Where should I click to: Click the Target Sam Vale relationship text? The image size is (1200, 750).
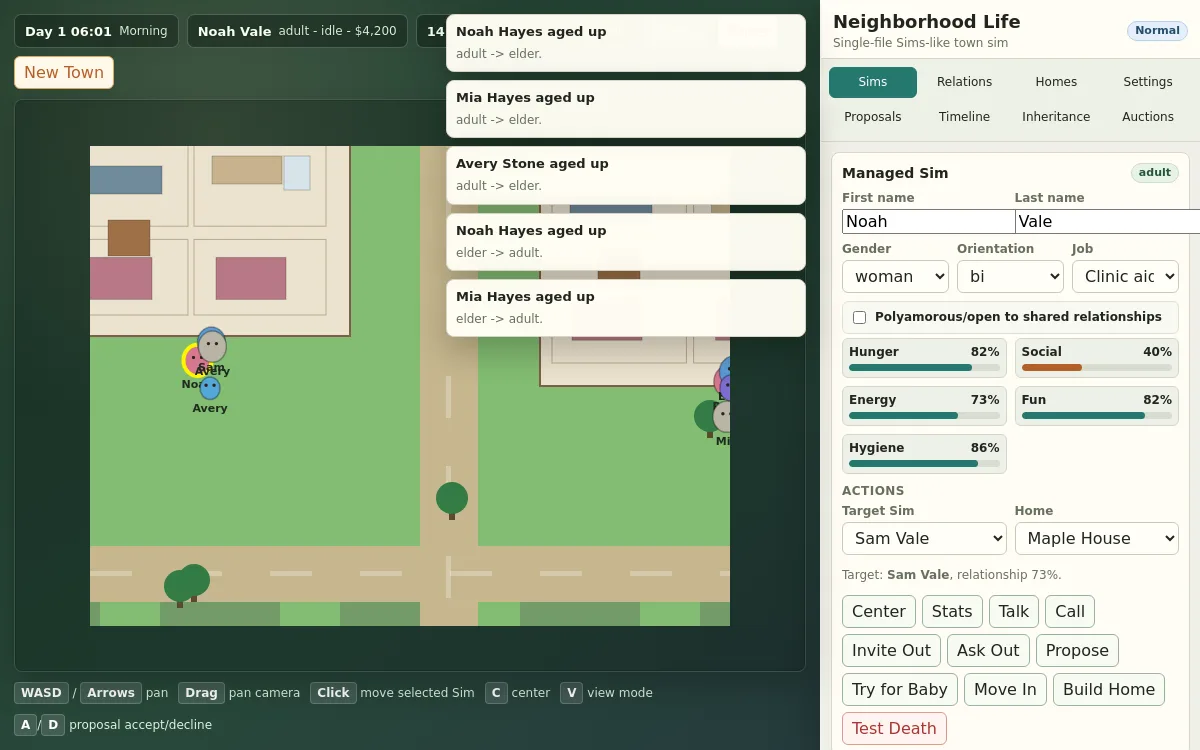tap(952, 575)
